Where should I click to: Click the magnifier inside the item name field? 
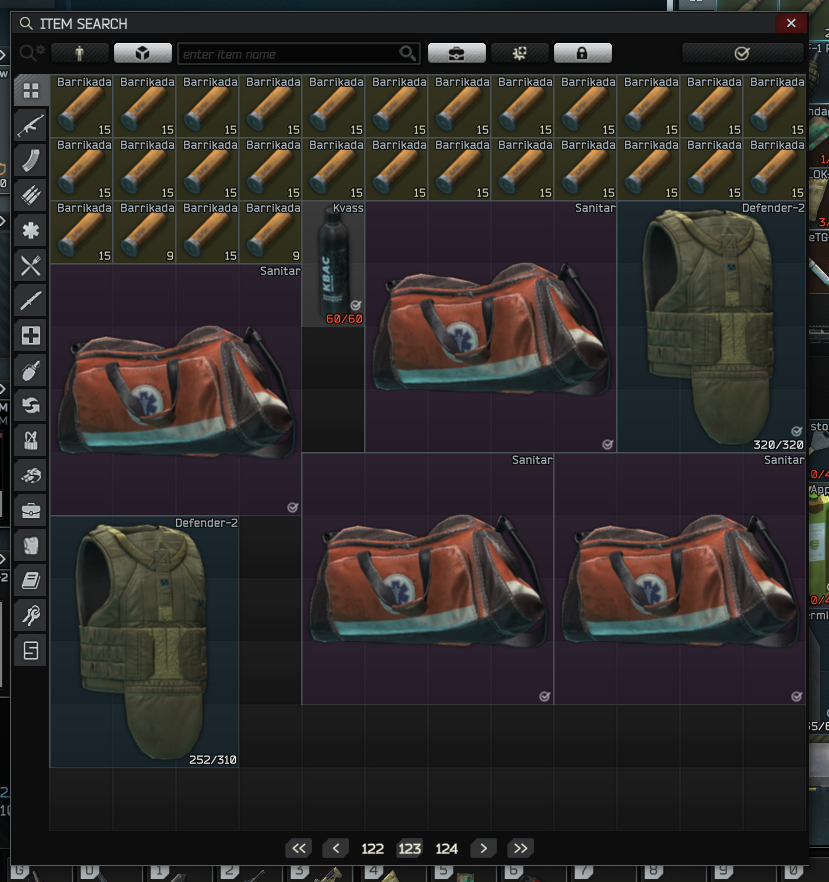407,53
